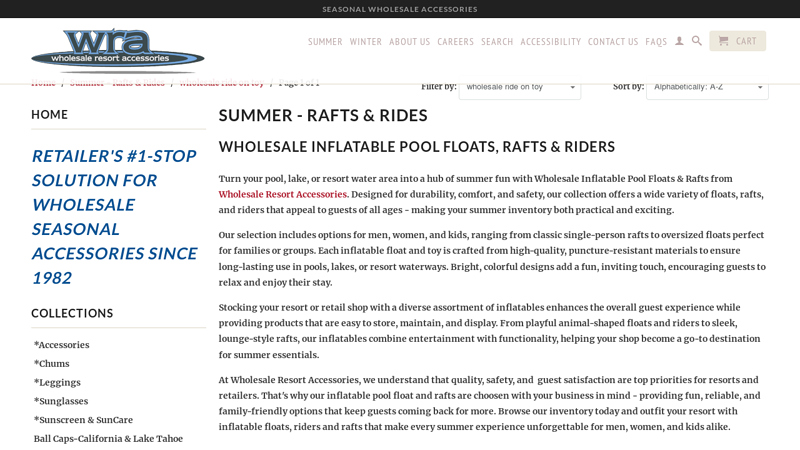Click the Retailer's #1-Stop Solution tagline
800x450 pixels.
[114, 217]
